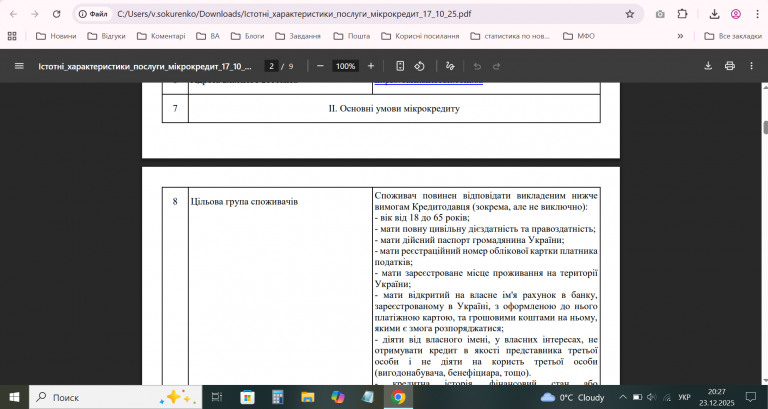Open the Блоги bookmark folder

coord(248,36)
